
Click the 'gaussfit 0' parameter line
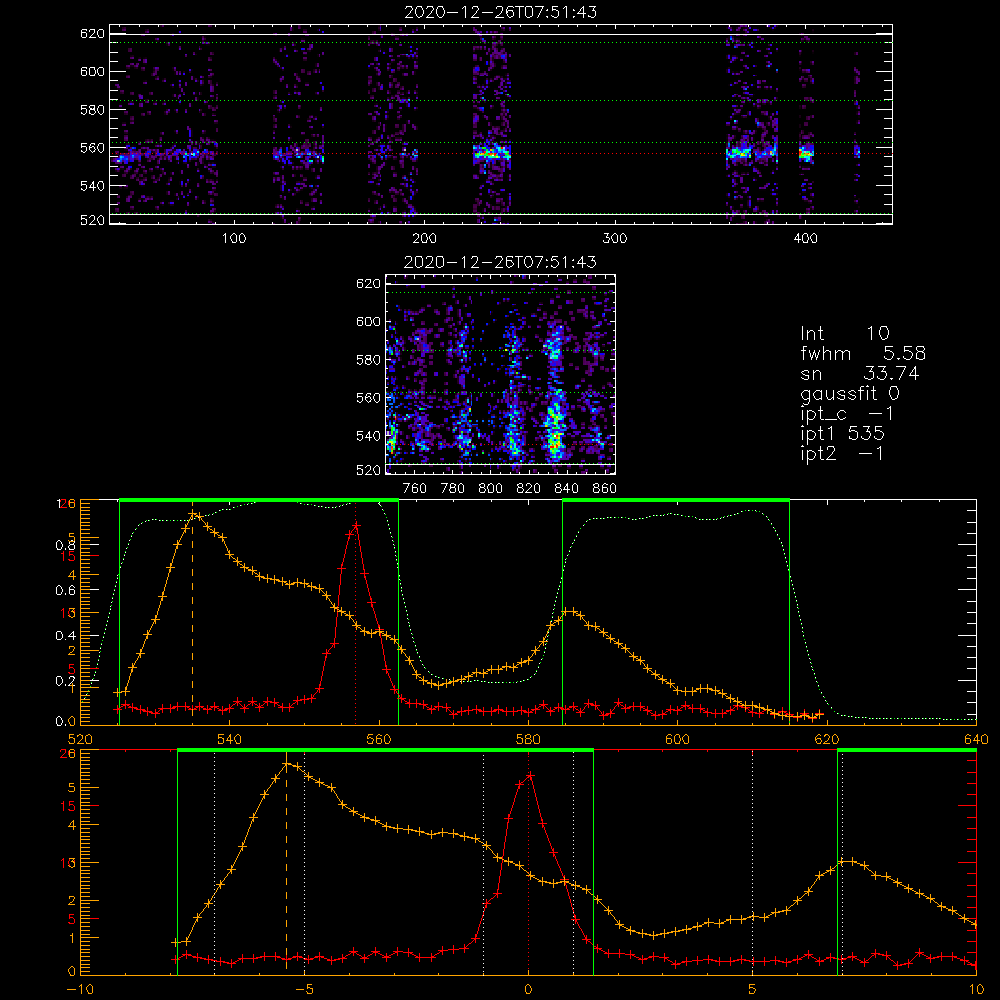pos(850,394)
